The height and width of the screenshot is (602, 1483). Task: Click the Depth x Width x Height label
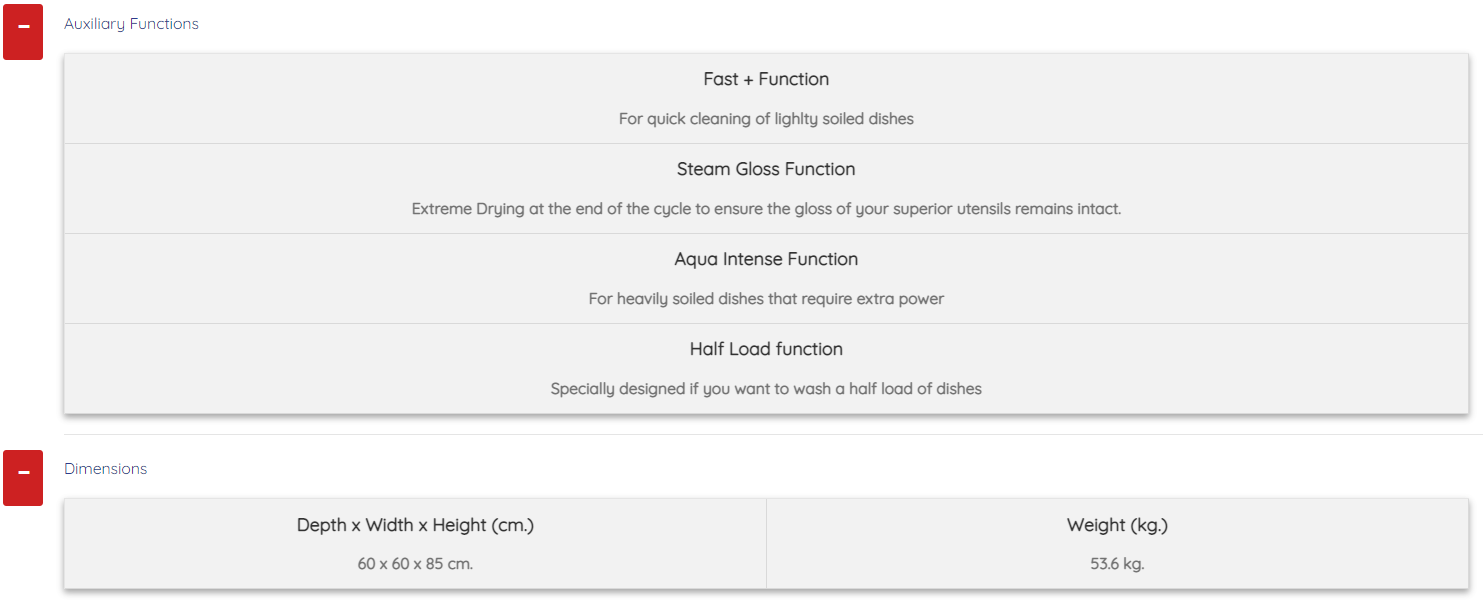pos(415,525)
